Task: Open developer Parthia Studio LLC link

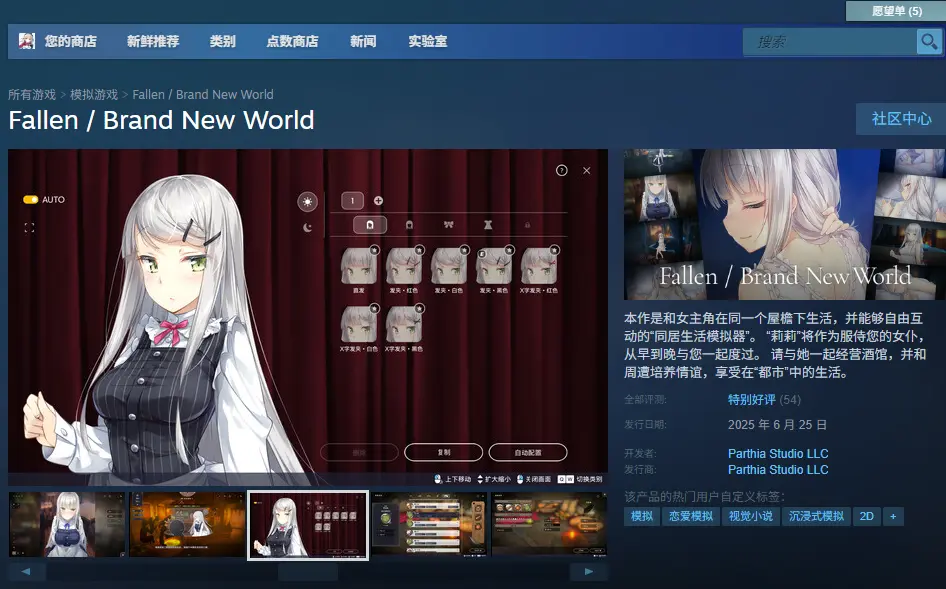Action: (x=778, y=453)
